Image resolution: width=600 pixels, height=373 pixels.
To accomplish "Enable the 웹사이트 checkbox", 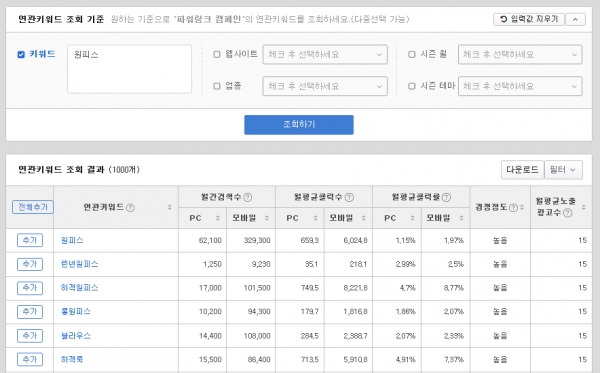I will (217, 54).
